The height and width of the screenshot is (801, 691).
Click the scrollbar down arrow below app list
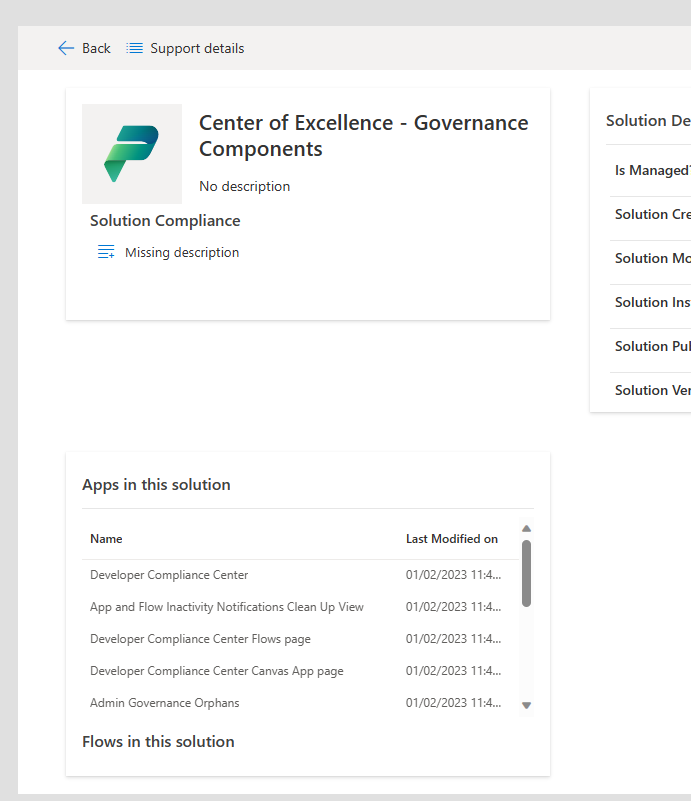coord(526,705)
